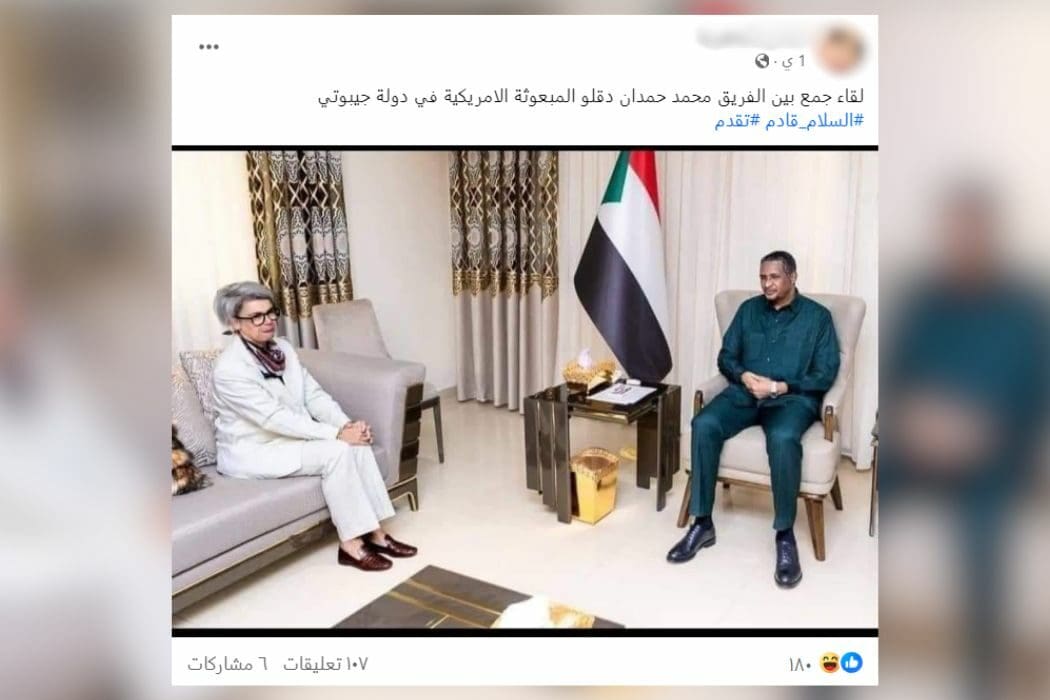The height and width of the screenshot is (700, 1050).
Task: Open the three-dot post options menu
Action: [x=209, y=47]
